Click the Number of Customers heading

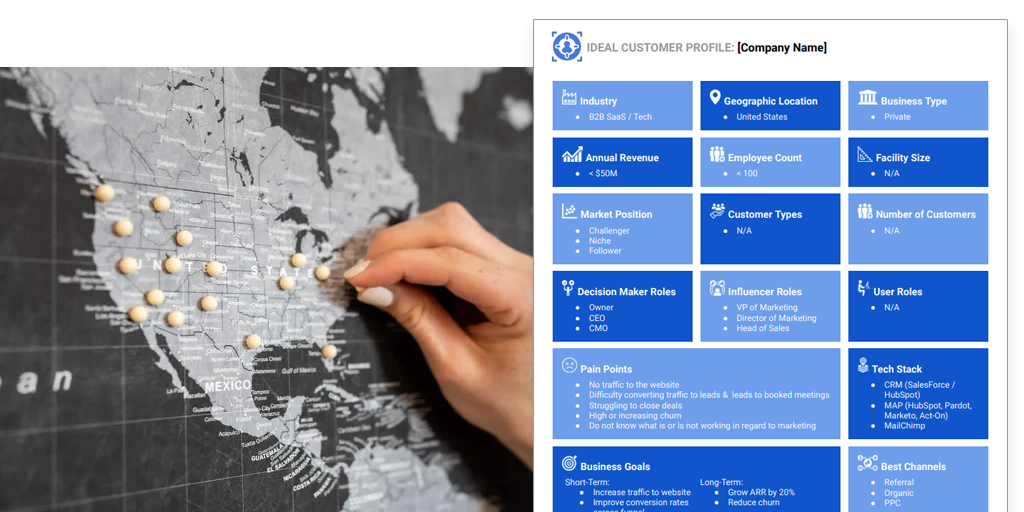[x=925, y=214]
